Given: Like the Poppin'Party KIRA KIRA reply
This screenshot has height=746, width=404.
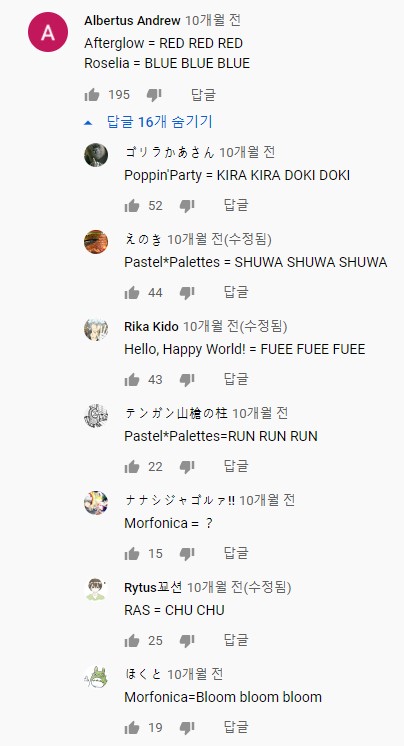Looking at the screenshot, I should [132, 206].
